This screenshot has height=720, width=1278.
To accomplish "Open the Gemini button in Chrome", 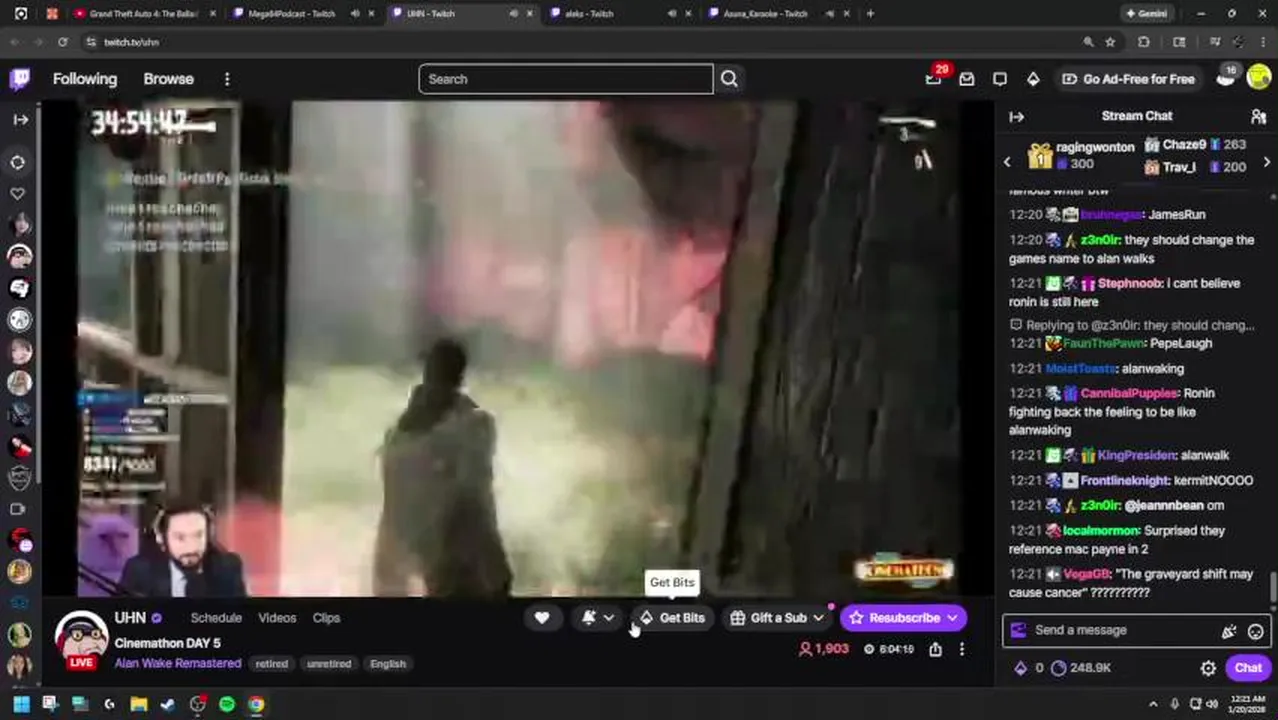I will point(1146,14).
